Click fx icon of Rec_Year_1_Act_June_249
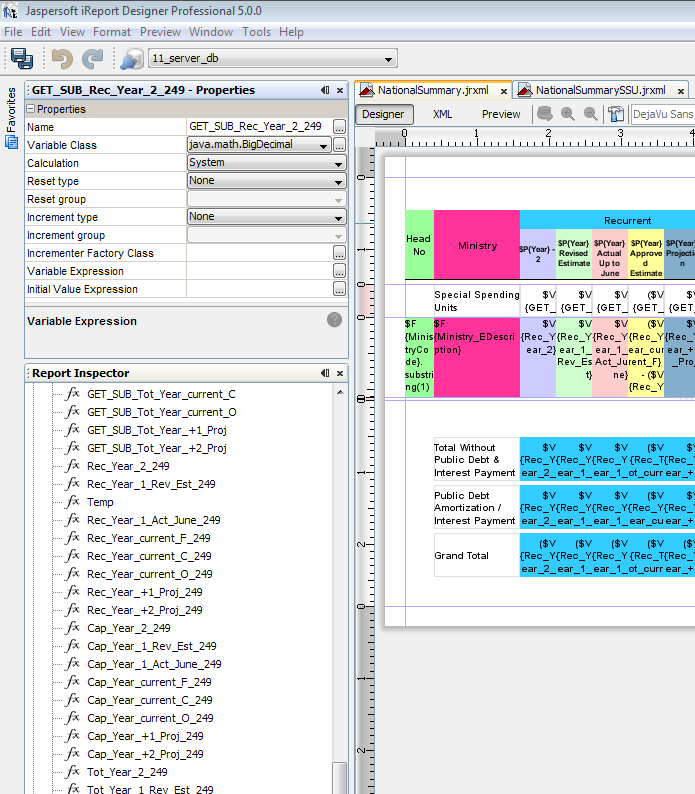This screenshot has height=794, width=695. pos(73,520)
